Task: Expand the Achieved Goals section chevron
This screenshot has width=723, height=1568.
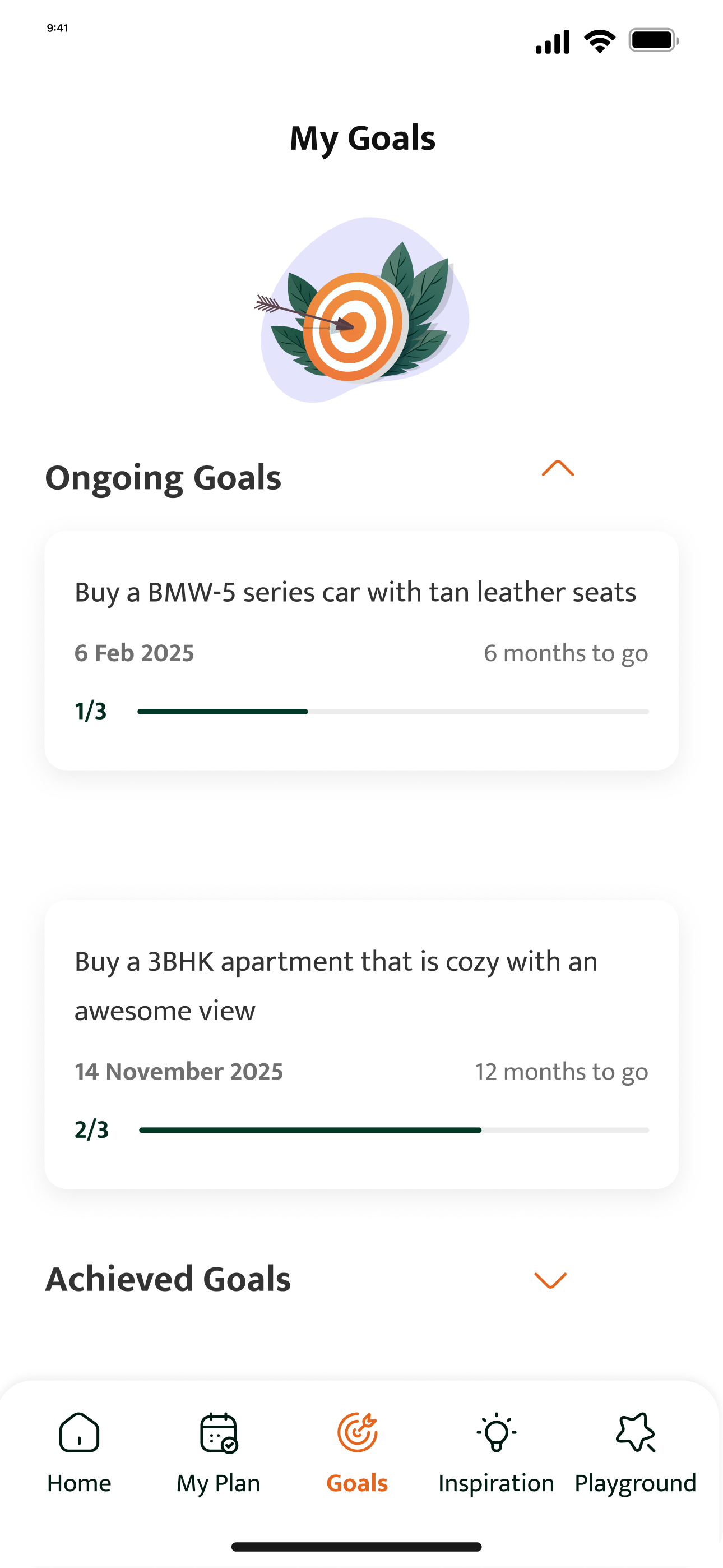Action: pyautogui.click(x=550, y=1280)
